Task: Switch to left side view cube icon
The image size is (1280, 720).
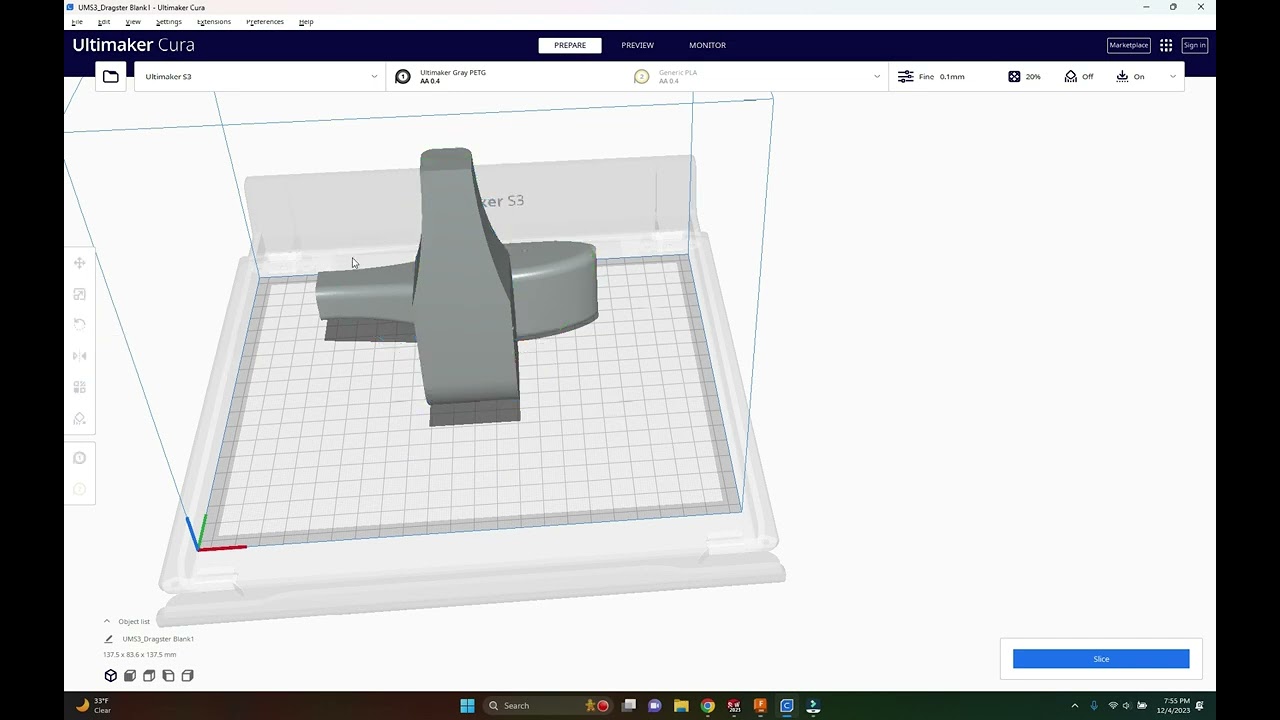Action: pyautogui.click(x=168, y=676)
